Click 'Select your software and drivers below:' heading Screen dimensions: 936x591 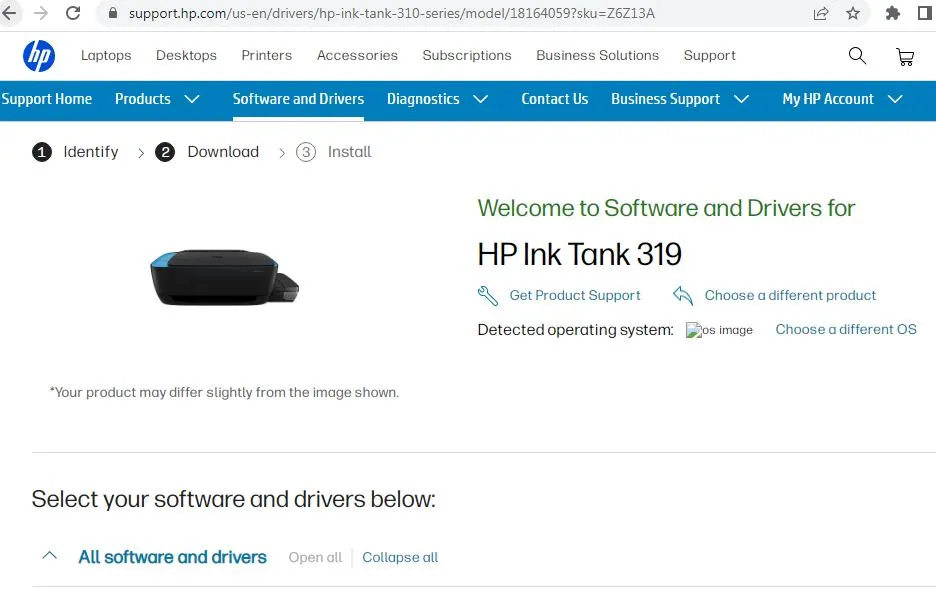tap(233, 499)
